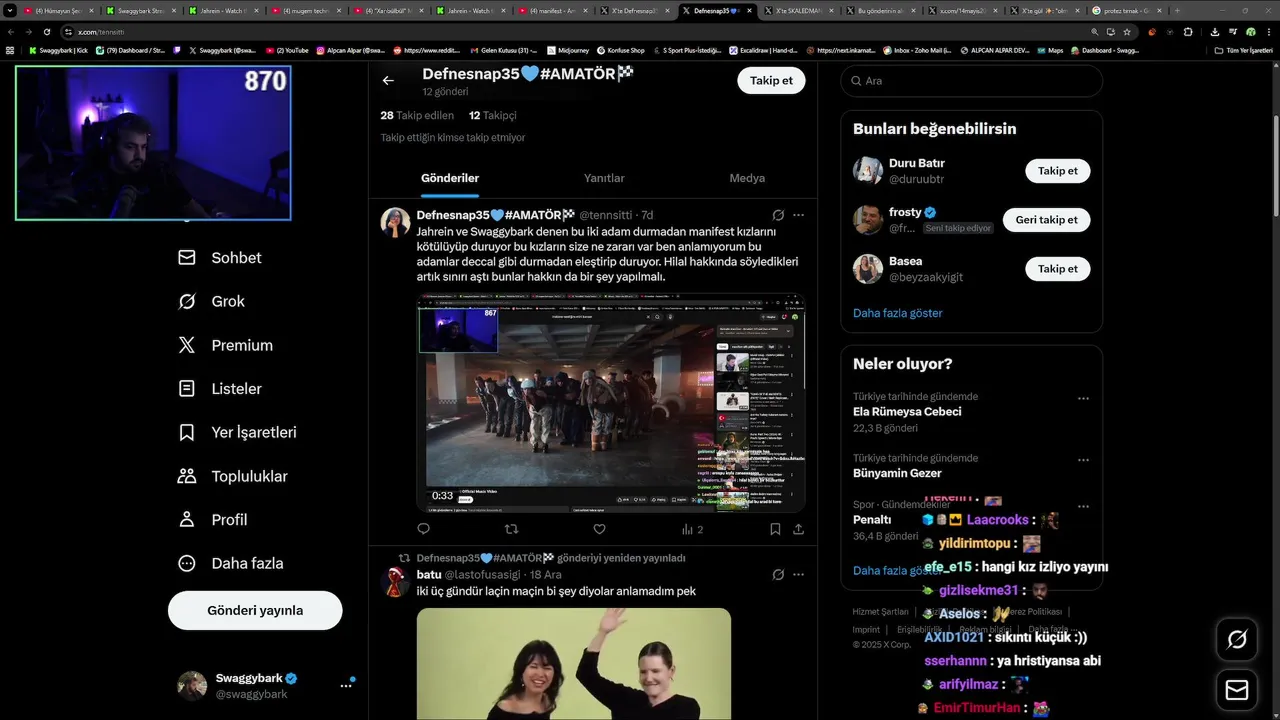Open Grok in the sidebar
The width and height of the screenshot is (1280, 720).
(x=211, y=301)
